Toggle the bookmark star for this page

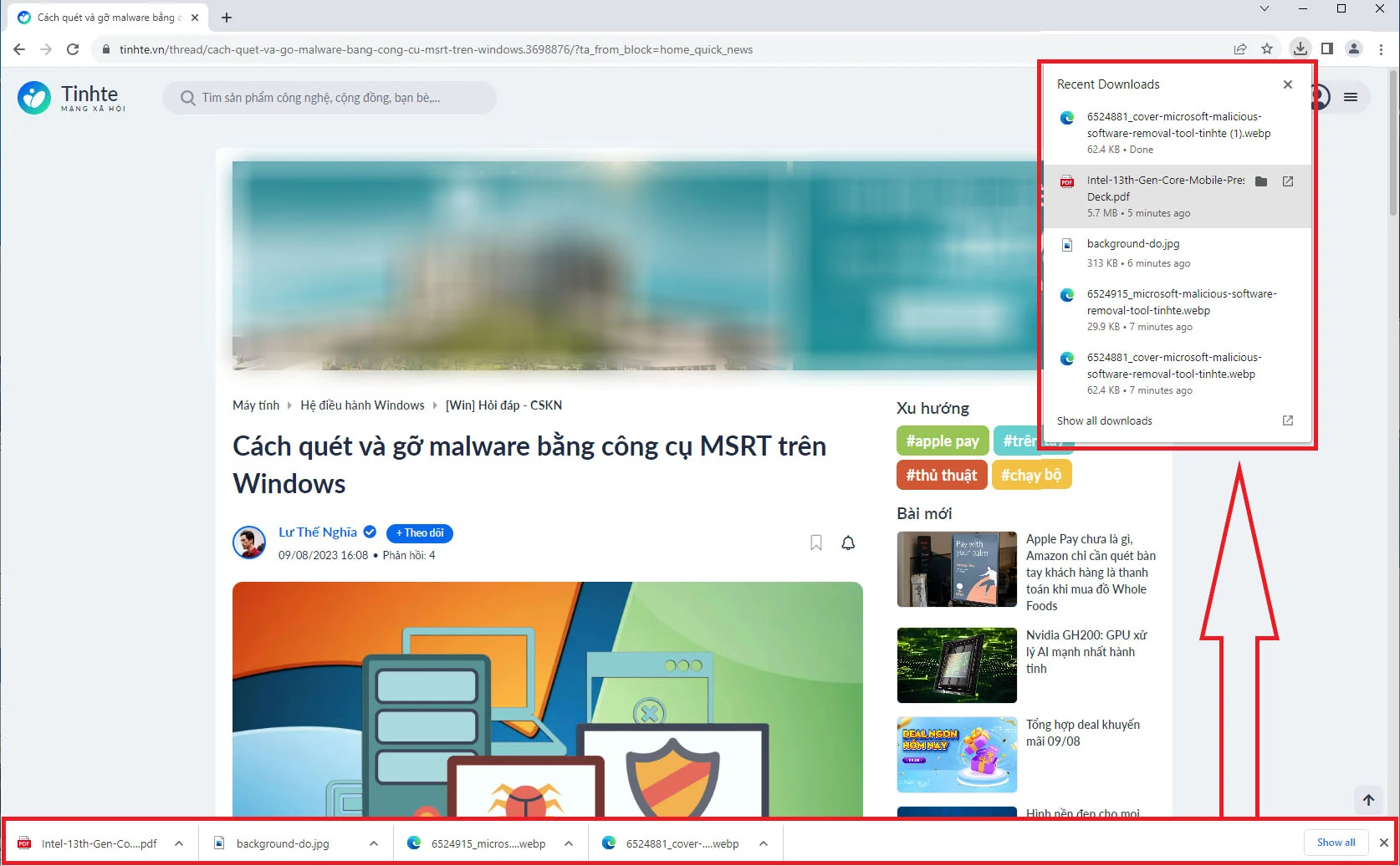[1267, 48]
